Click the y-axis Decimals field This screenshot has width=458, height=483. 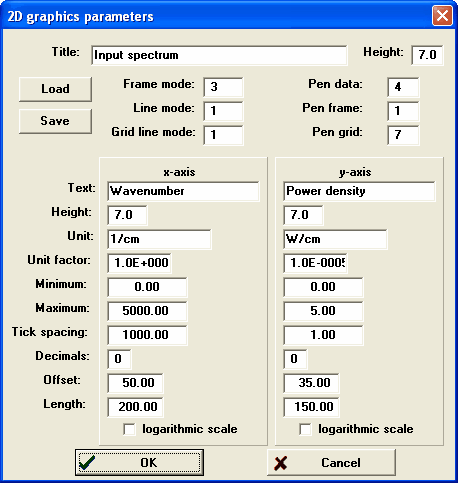[295, 359]
